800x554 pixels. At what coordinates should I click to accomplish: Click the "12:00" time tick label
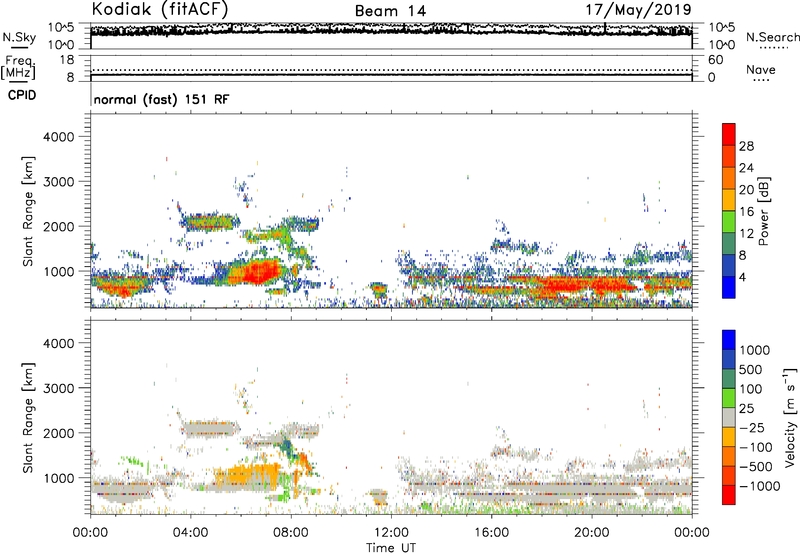pos(391,533)
